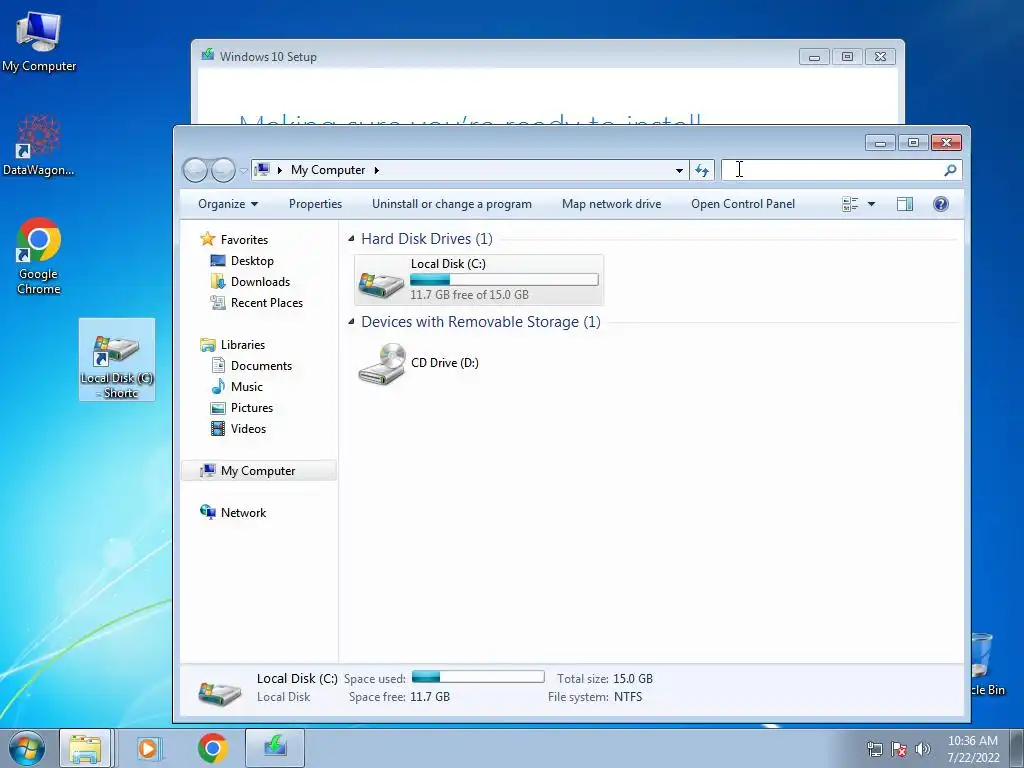Click Show desktop button on taskbar

1017,748
